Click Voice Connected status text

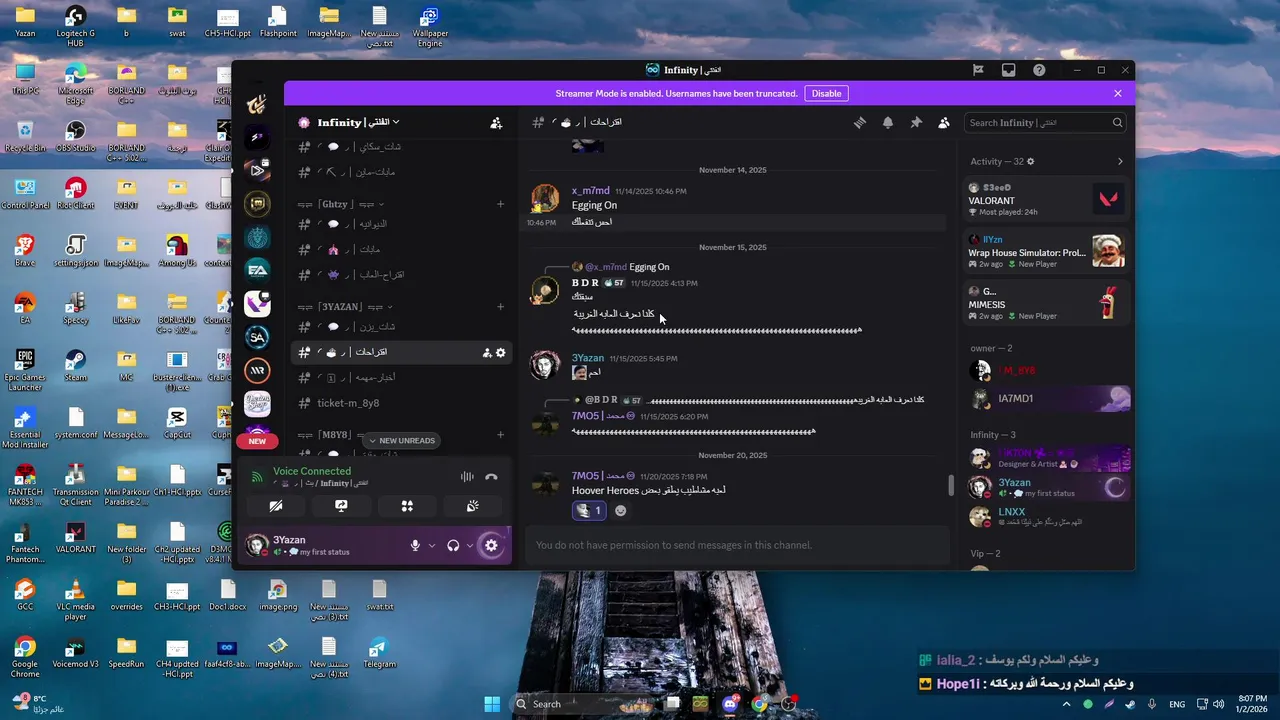click(312, 471)
